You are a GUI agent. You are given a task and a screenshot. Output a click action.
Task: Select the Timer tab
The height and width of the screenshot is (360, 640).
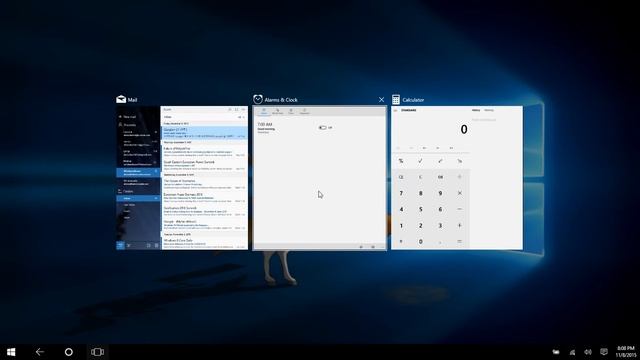291,111
